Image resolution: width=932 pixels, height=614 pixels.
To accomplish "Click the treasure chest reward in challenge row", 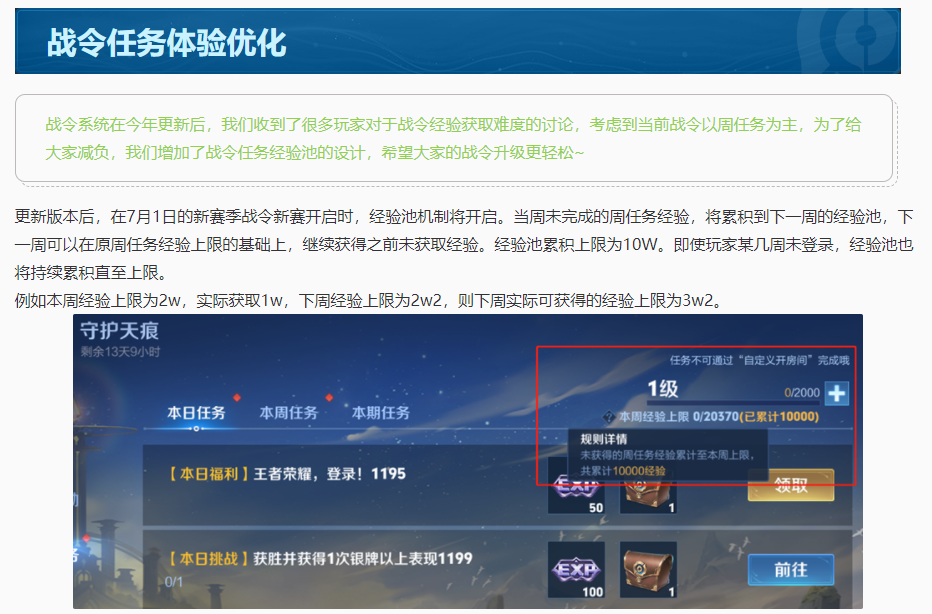I will point(648,569).
